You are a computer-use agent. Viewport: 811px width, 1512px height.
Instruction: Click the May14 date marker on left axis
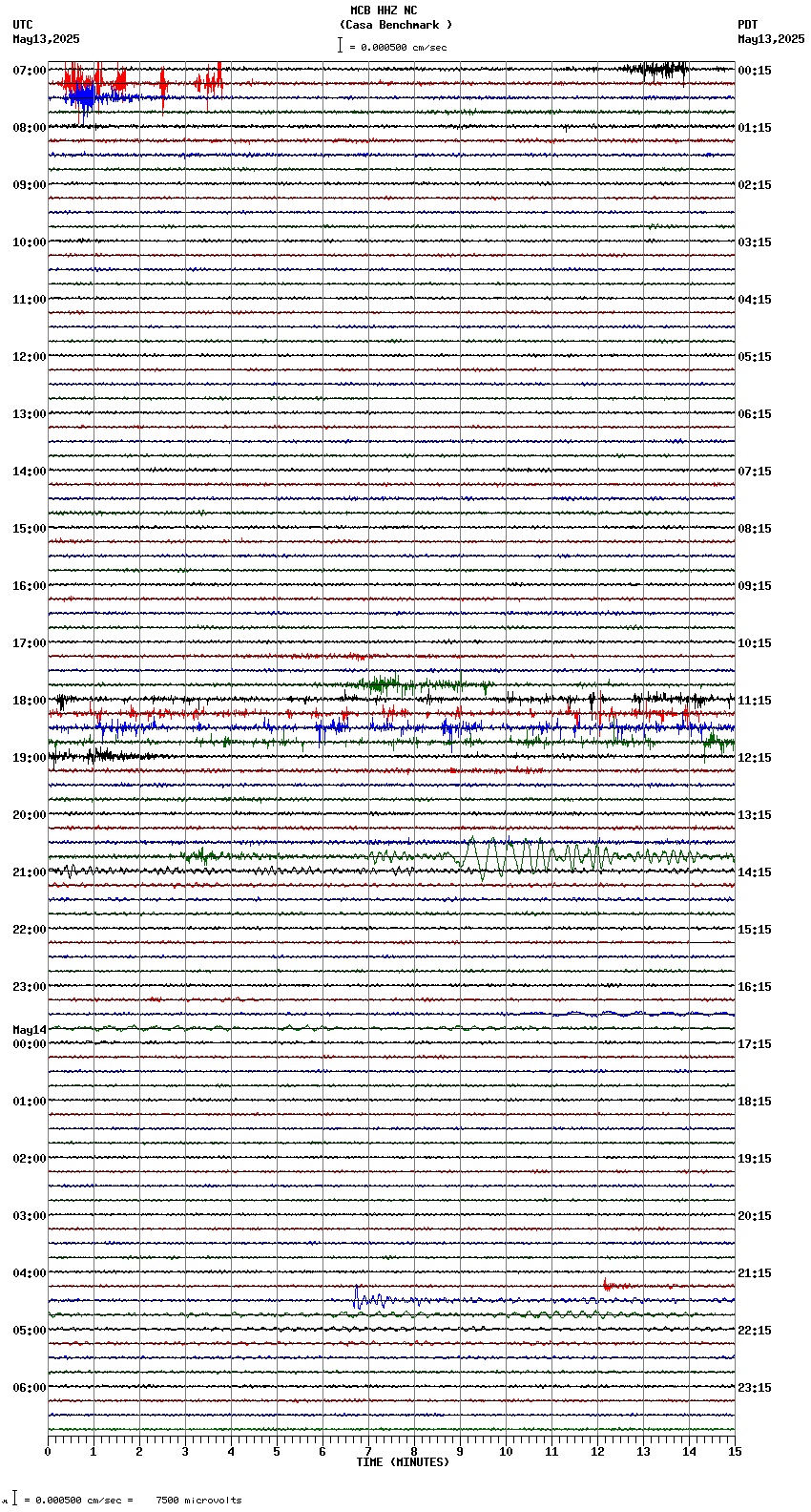(x=30, y=1030)
